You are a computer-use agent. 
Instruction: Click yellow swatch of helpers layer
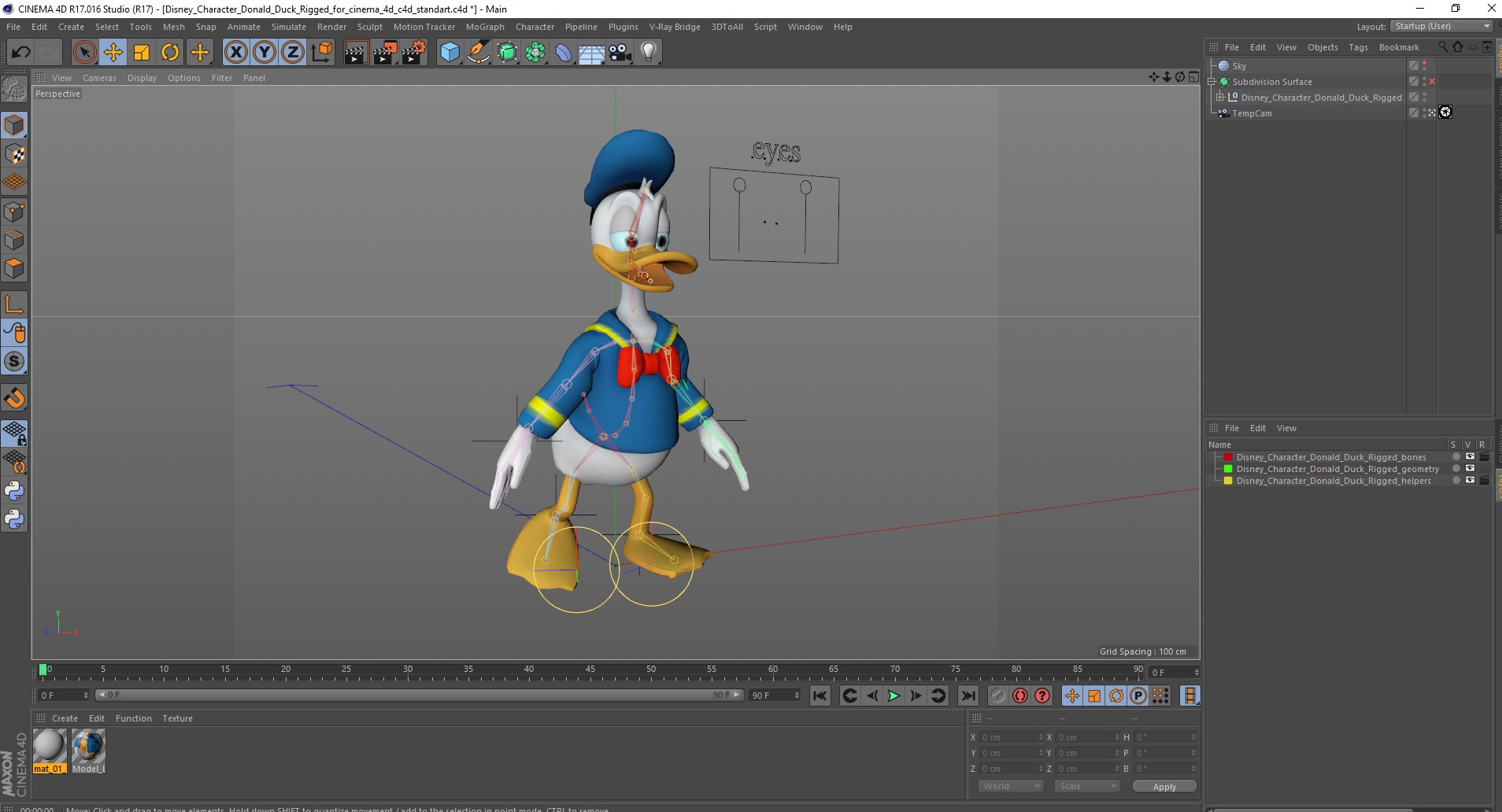click(1227, 481)
